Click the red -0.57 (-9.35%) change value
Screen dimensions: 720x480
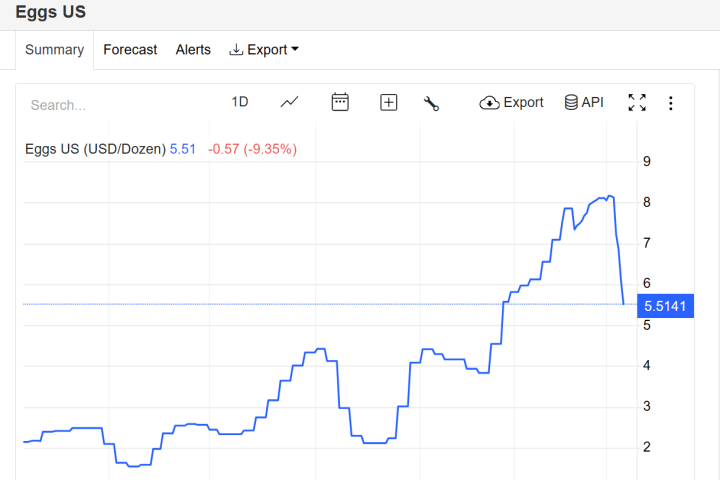(x=252, y=149)
